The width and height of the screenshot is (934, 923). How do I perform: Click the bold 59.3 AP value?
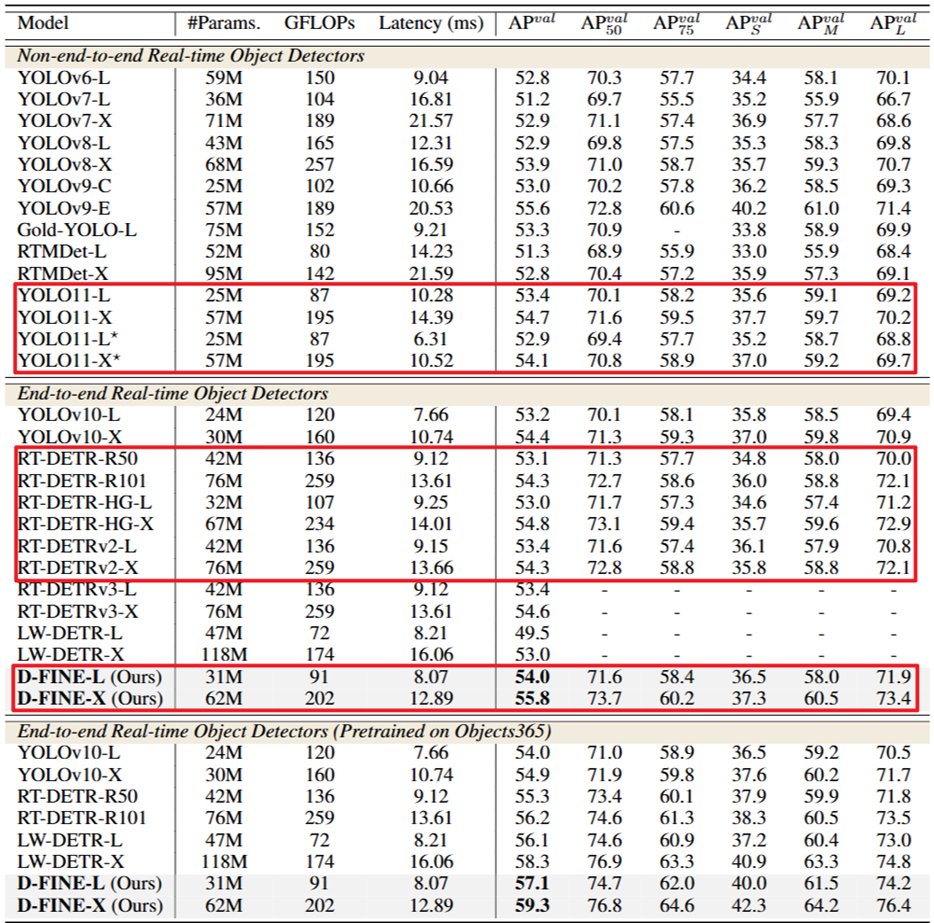click(532, 905)
